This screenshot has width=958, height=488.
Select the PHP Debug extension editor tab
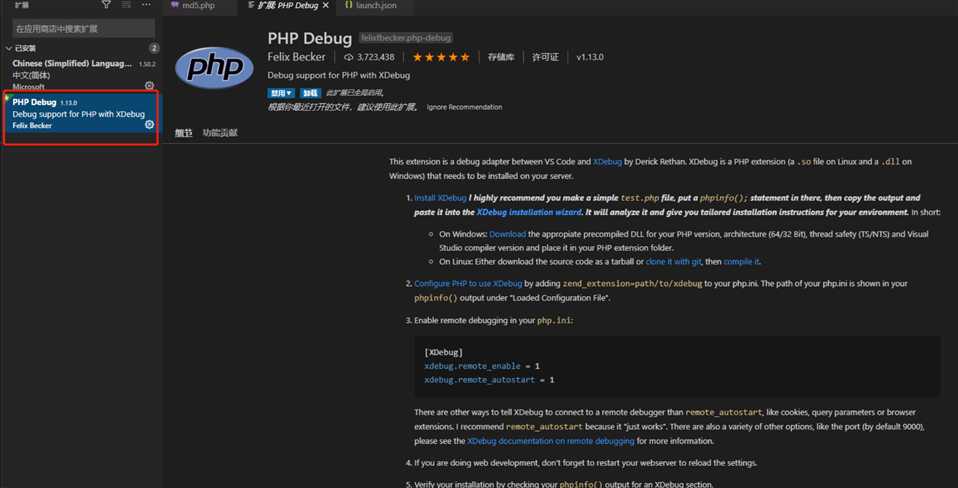pos(285,5)
